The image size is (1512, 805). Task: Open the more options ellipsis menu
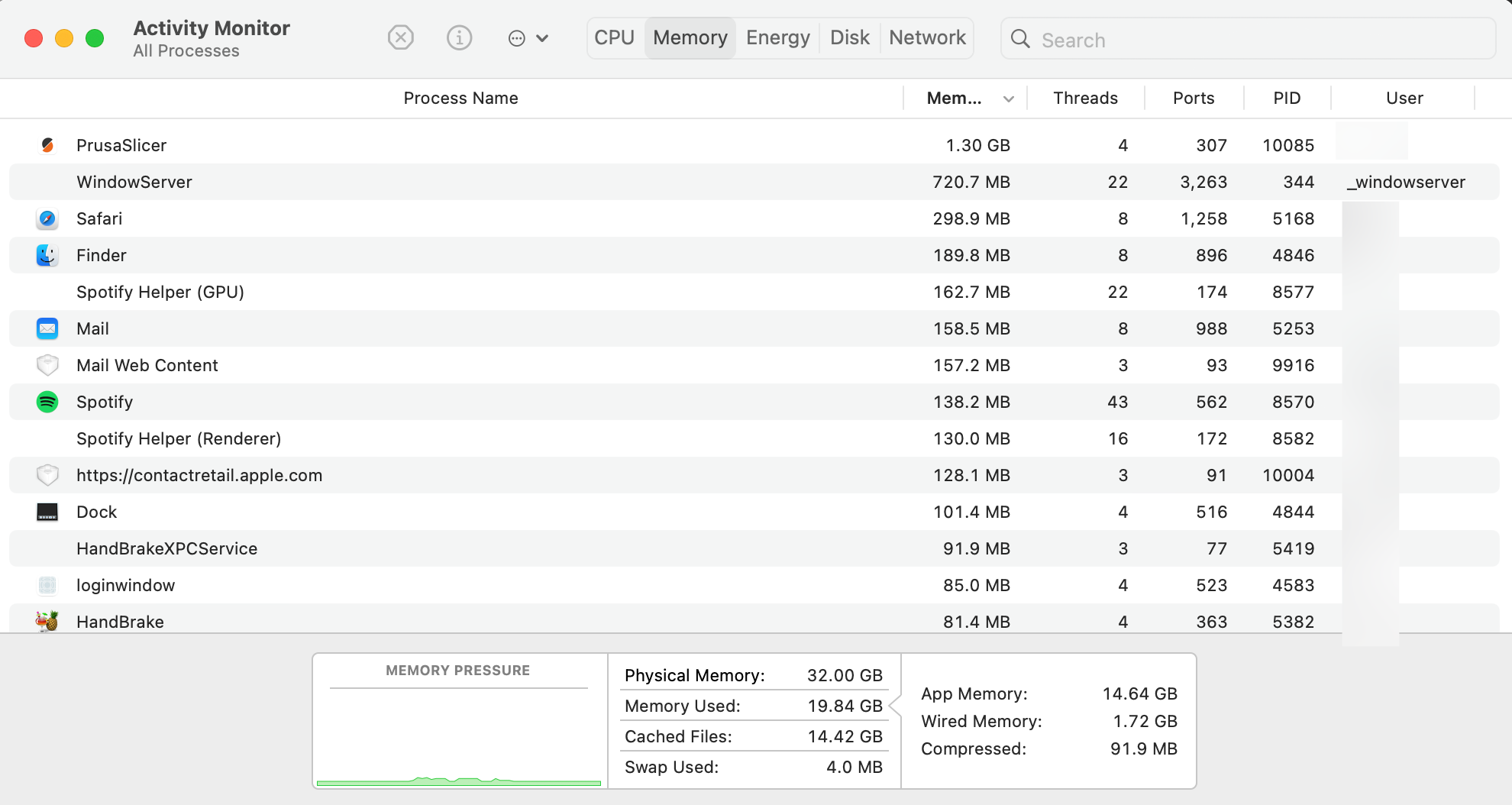coord(528,38)
